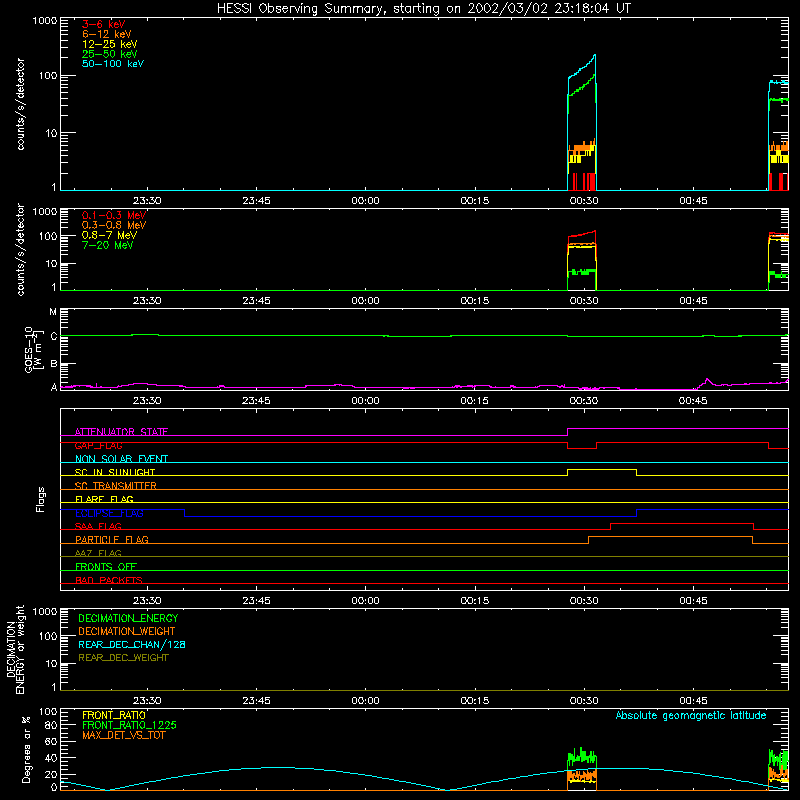
Task: Select the GAP_FLAG label
Action: (x=98, y=445)
